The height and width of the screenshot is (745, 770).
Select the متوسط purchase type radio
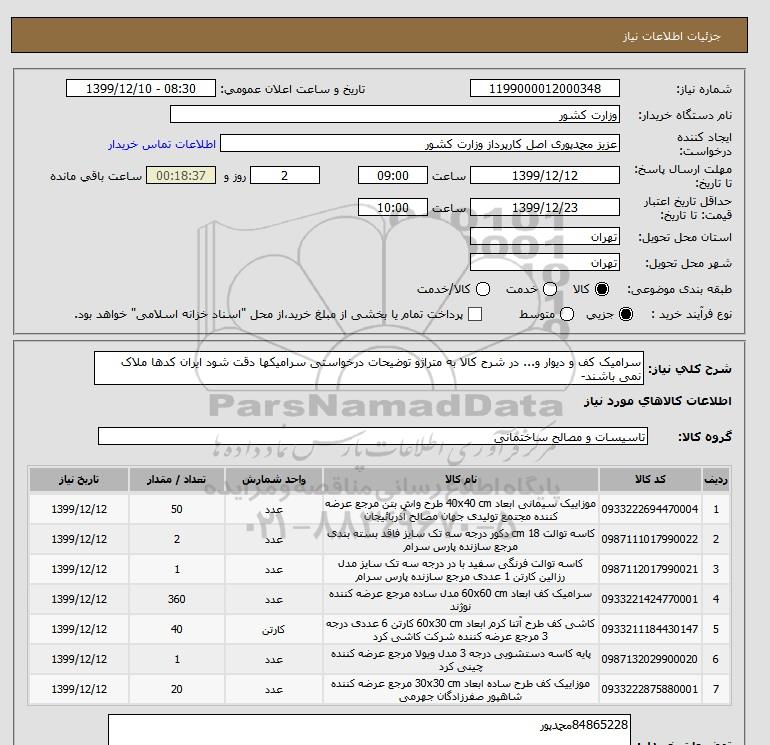point(567,314)
